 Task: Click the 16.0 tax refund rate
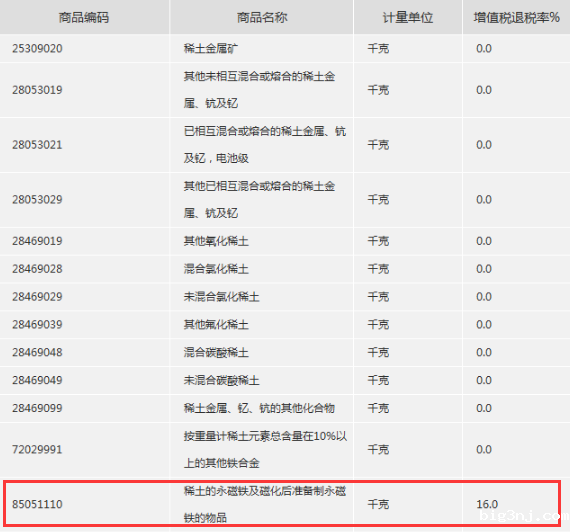click(487, 504)
